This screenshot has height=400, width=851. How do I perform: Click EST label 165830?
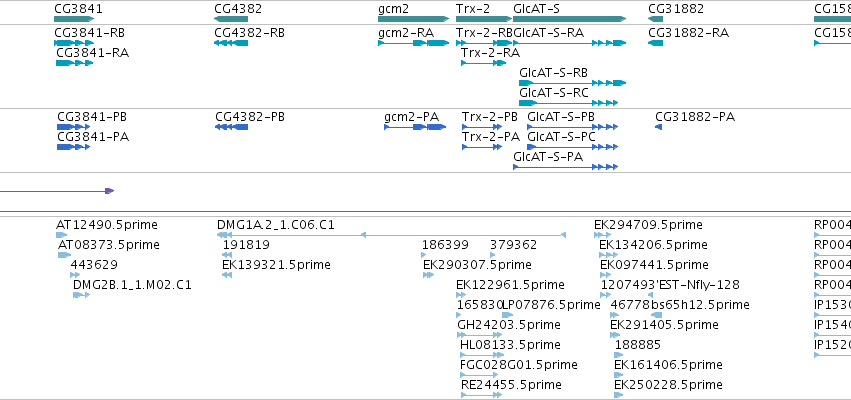coord(480,306)
